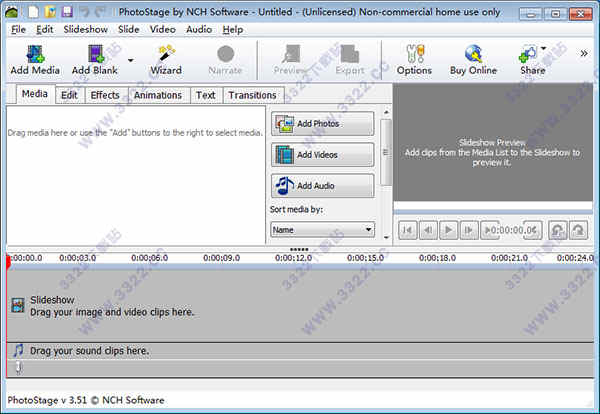Click the red timeline playhead marker
The height and width of the screenshot is (414, 600).
point(8,262)
